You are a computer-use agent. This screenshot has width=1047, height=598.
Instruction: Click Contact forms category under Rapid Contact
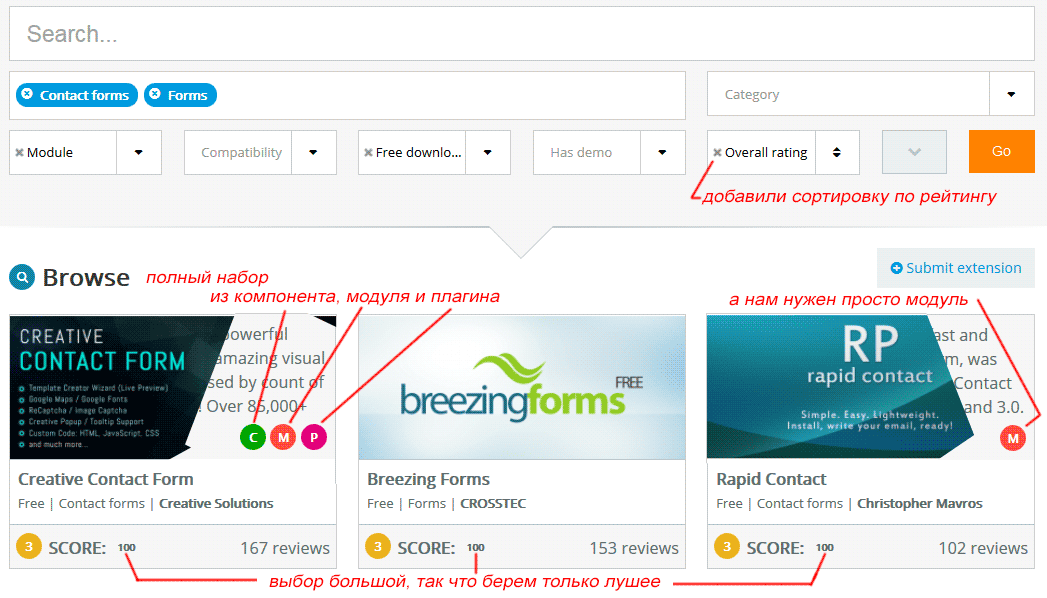800,503
